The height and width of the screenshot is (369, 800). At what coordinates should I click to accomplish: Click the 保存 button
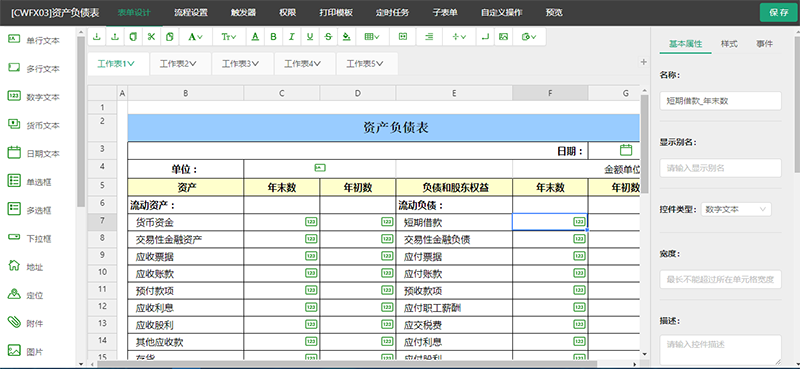click(779, 13)
